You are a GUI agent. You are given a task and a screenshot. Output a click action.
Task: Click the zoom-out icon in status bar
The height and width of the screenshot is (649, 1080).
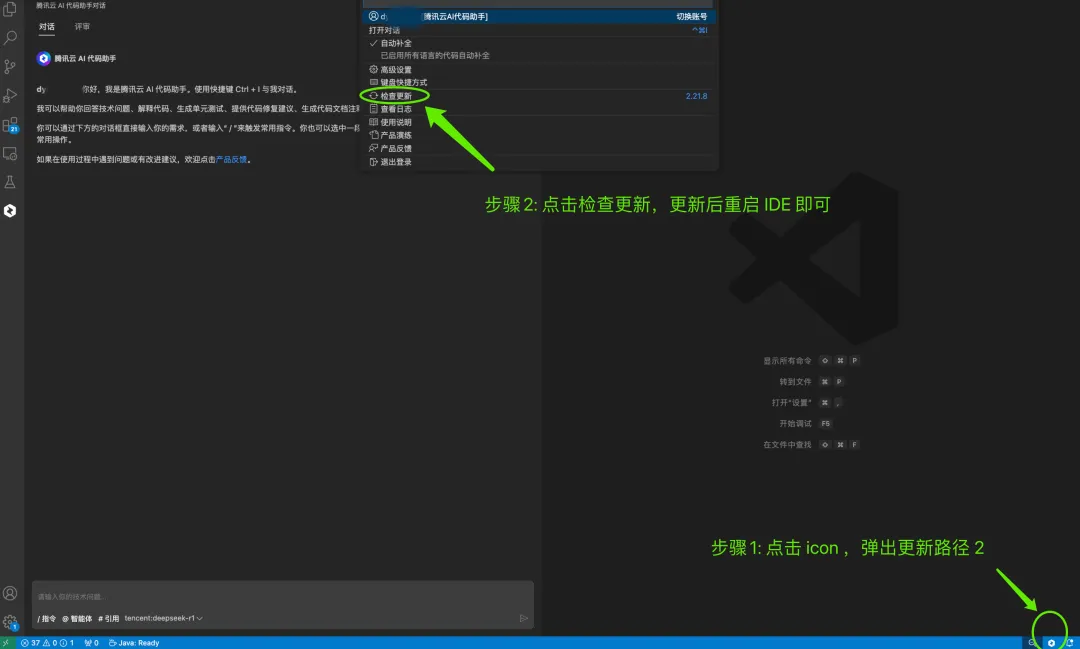[x=1032, y=643]
